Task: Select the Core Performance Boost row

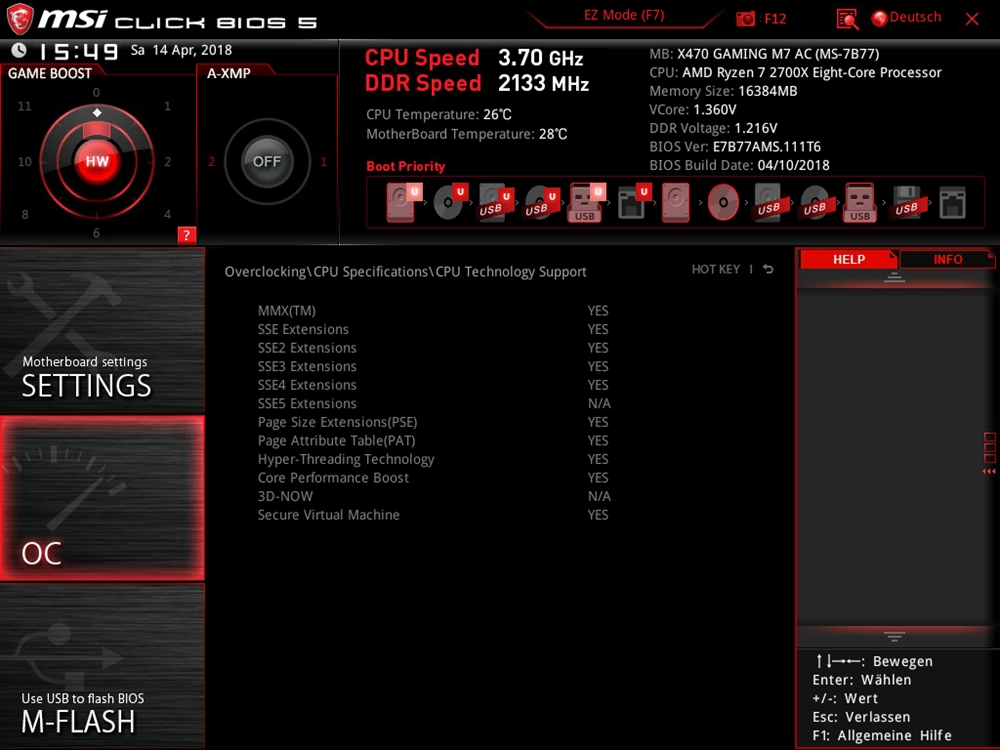Action: [434, 477]
